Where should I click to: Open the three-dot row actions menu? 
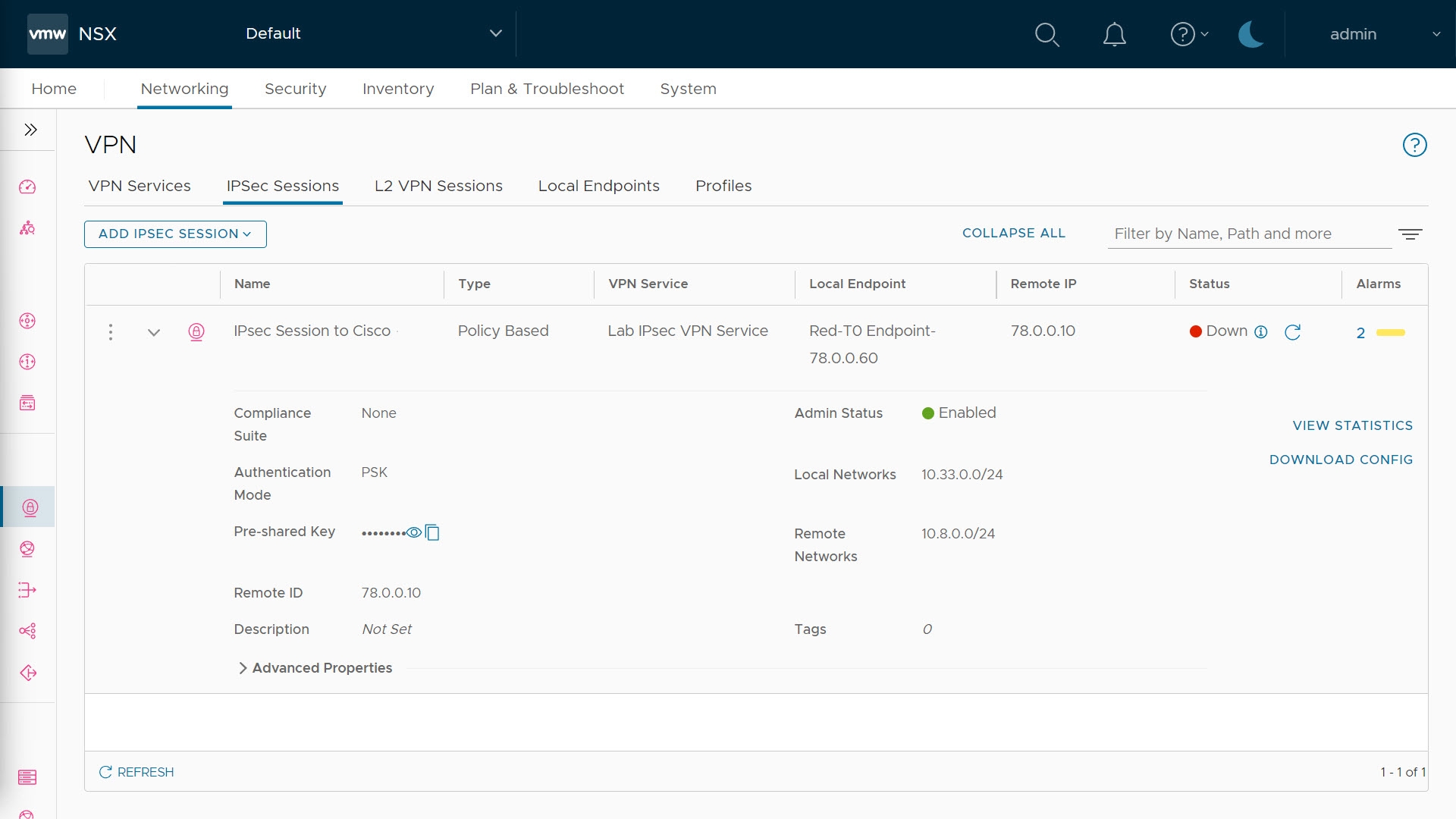point(111,332)
